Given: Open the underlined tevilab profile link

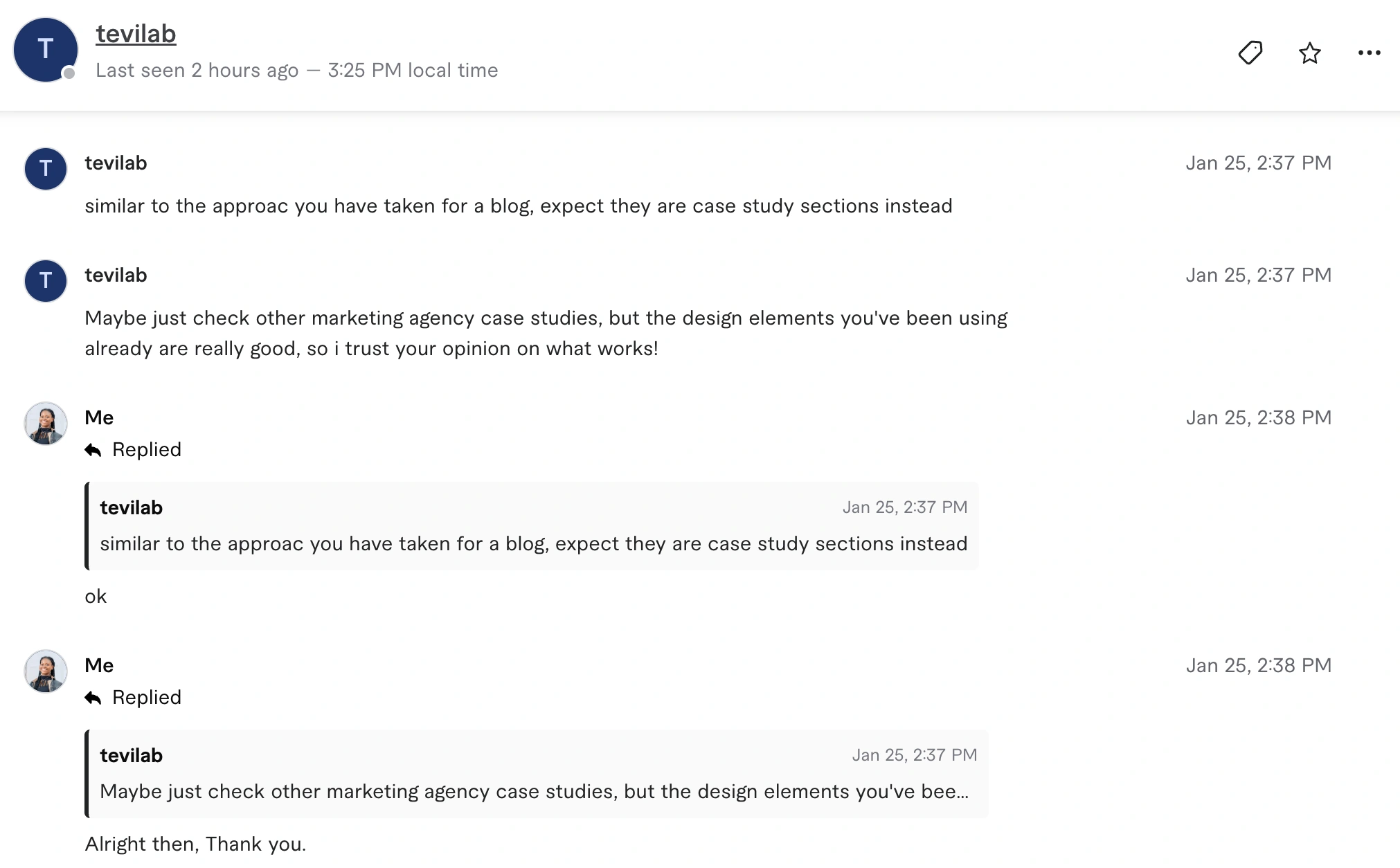Looking at the screenshot, I should (x=136, y=34).
